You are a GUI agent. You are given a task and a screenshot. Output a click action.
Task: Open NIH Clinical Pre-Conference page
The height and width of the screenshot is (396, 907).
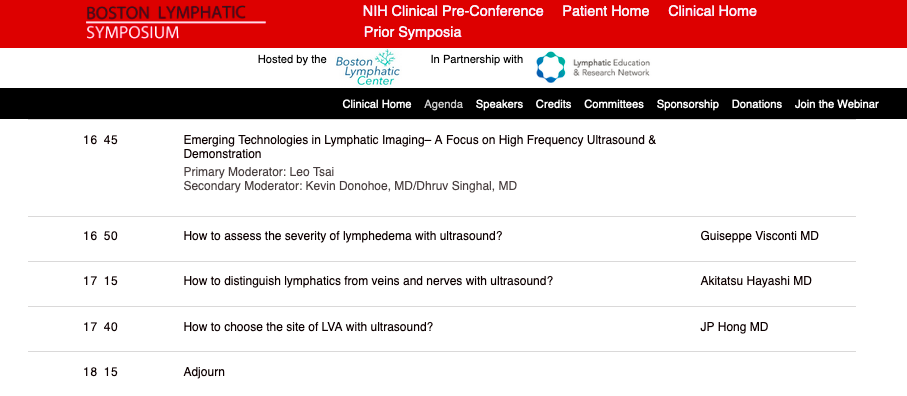pyautogui.click(x=453, y=11)
